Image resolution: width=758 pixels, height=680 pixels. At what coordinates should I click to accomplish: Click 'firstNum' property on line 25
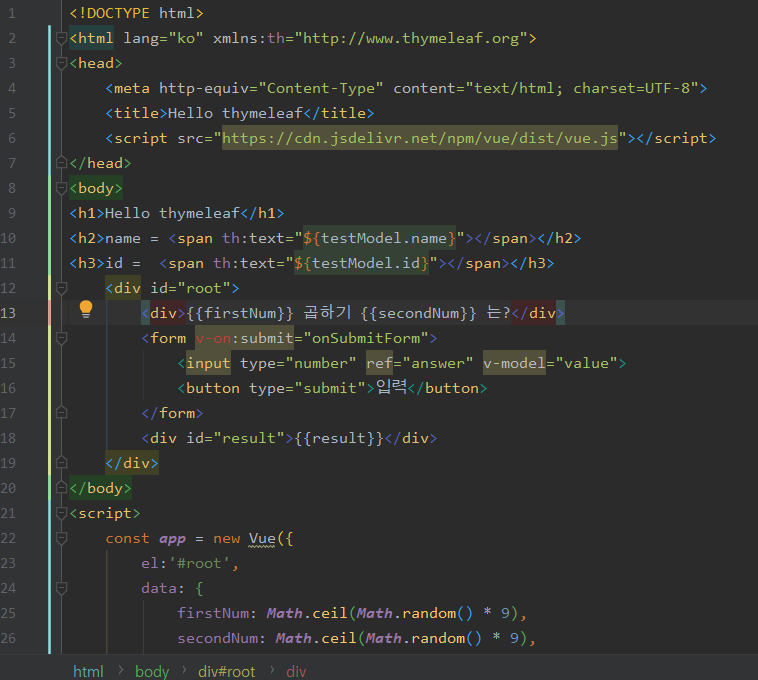coord(213,613)
